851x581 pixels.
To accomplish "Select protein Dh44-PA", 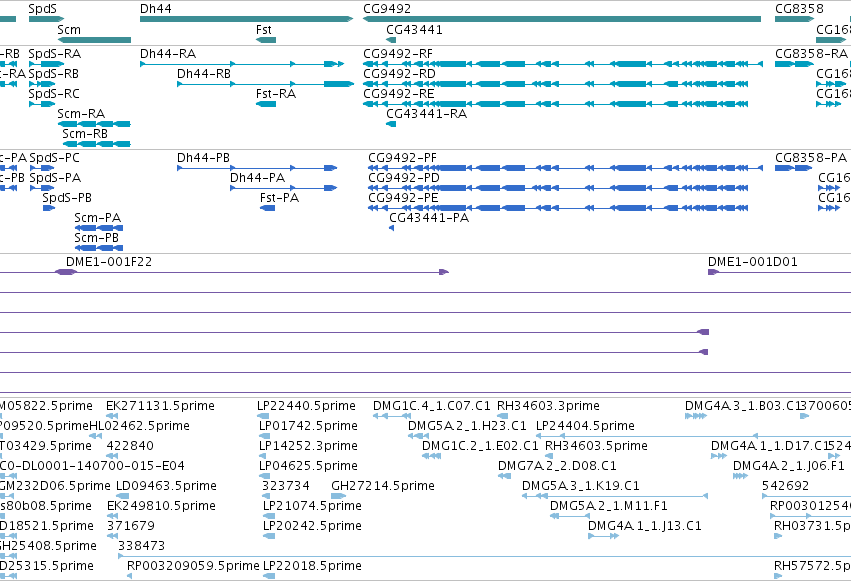I will click(283, 188).
